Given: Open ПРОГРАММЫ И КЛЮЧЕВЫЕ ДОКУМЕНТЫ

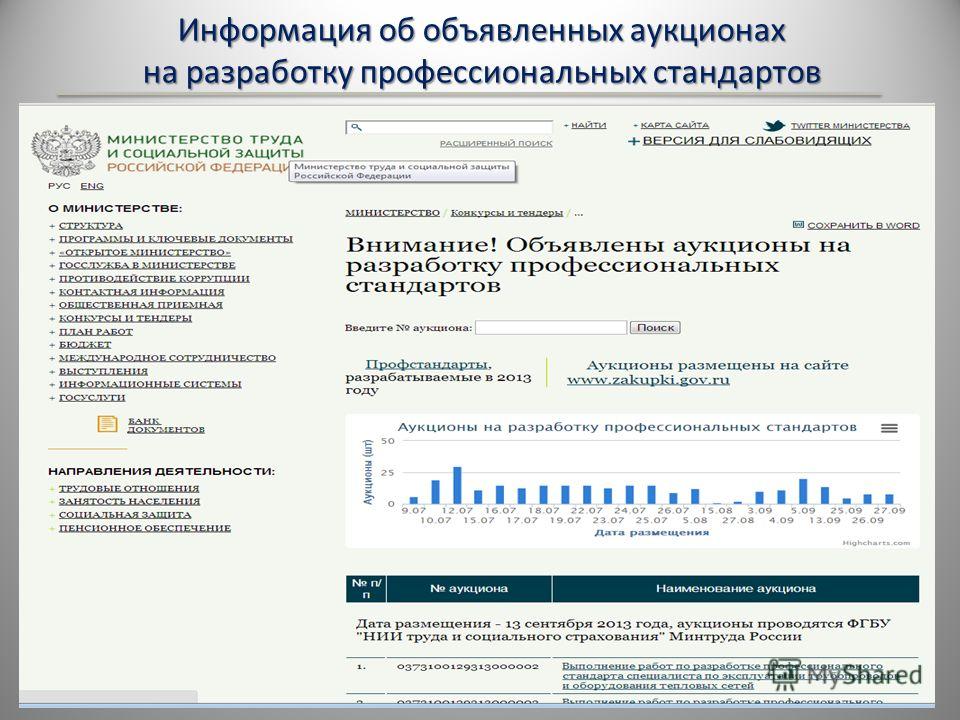Looking at the screenshot, I should [176, 239].
